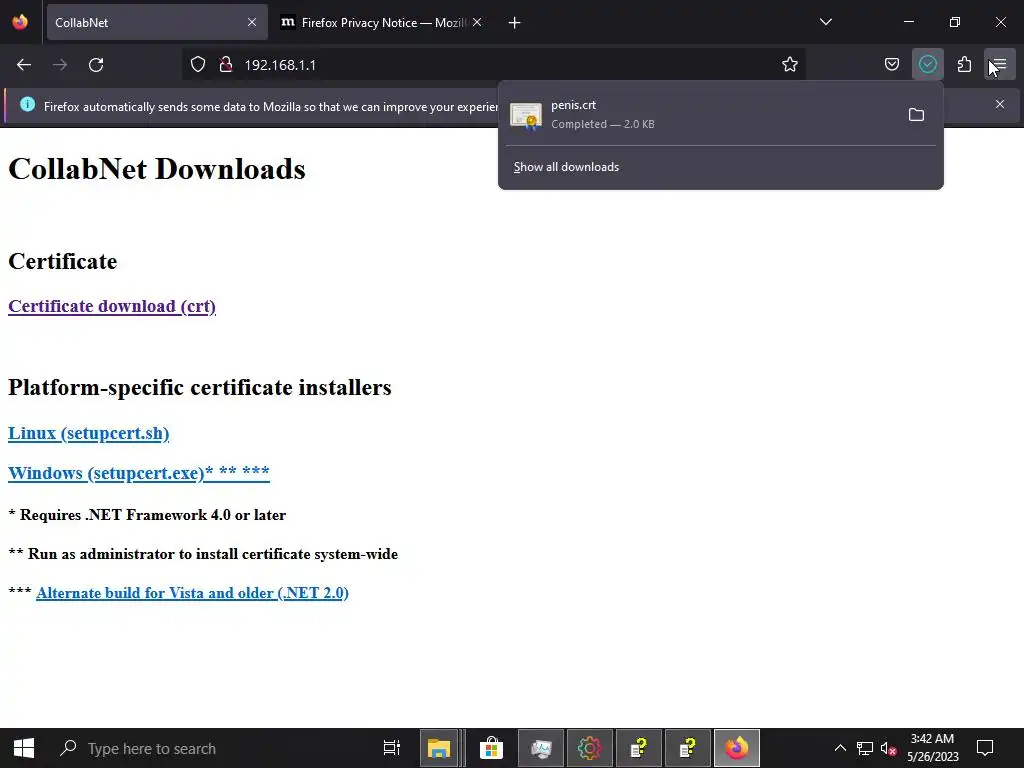Viewport: 1024px width, 768px height.
Task: Open Task View from the taskbar
Action: 392,748
